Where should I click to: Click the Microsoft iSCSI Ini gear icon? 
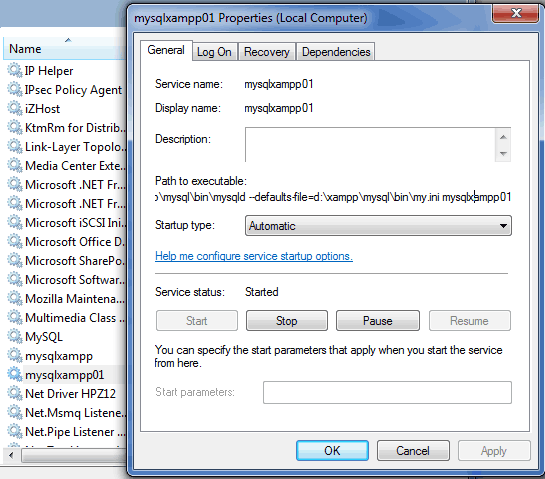(x=15, y=222)
